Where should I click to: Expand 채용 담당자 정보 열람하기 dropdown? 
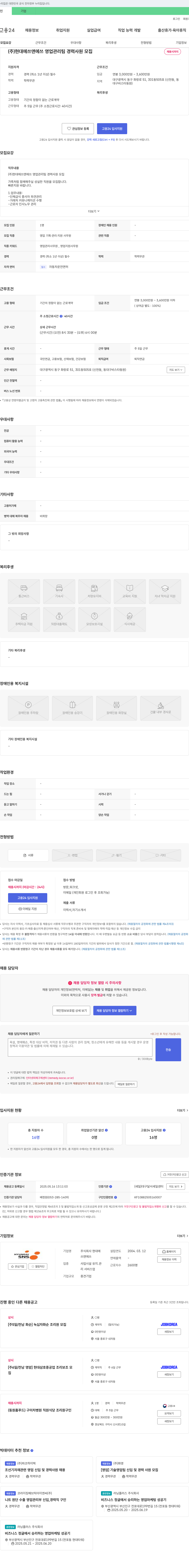(115, 1010)
